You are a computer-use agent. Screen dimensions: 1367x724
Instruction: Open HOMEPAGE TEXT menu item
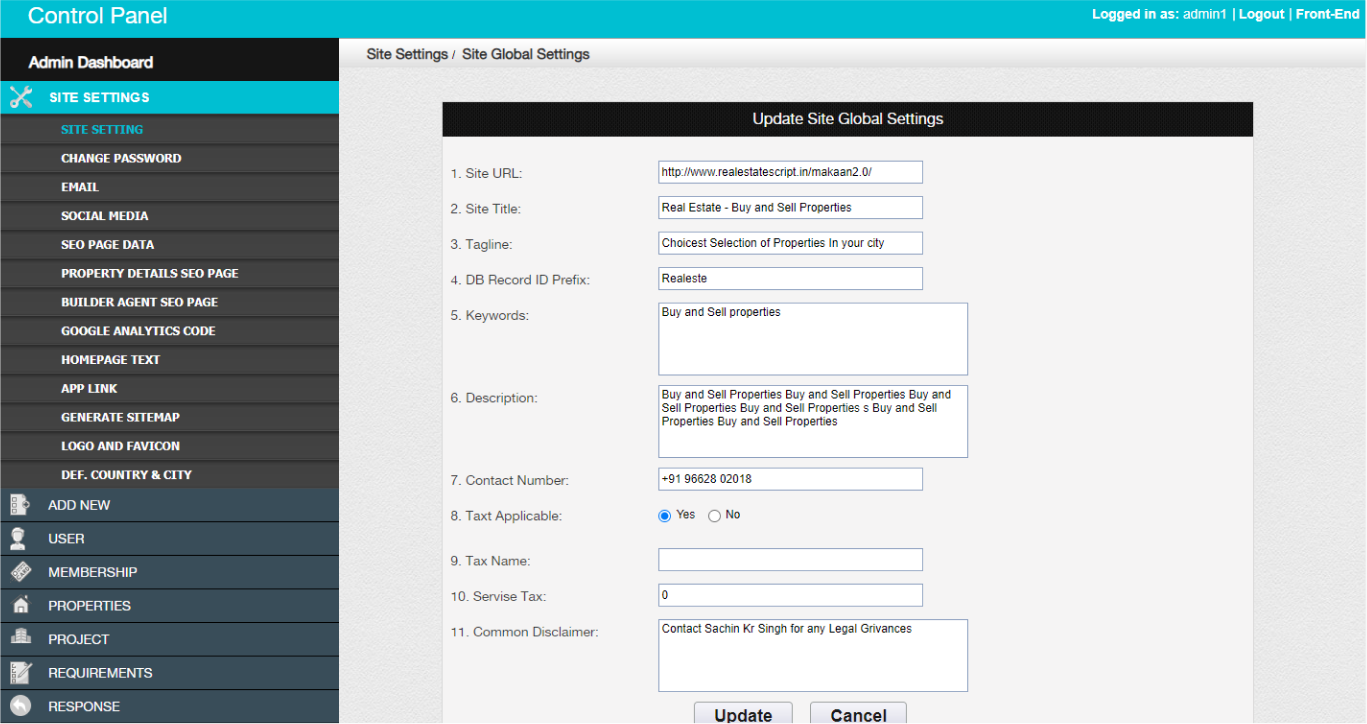[170, 360]
